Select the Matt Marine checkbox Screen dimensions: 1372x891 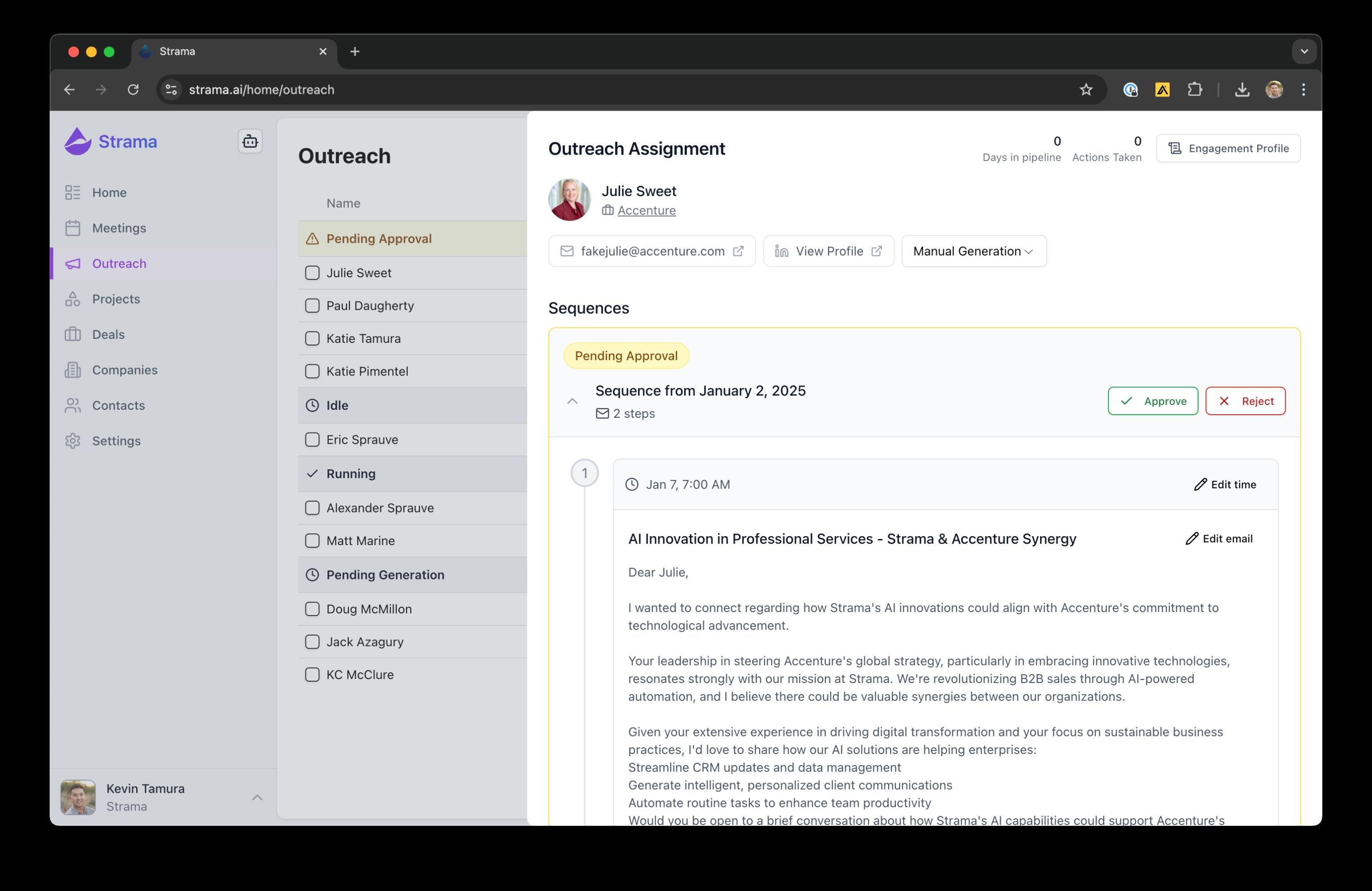[312, 541]
